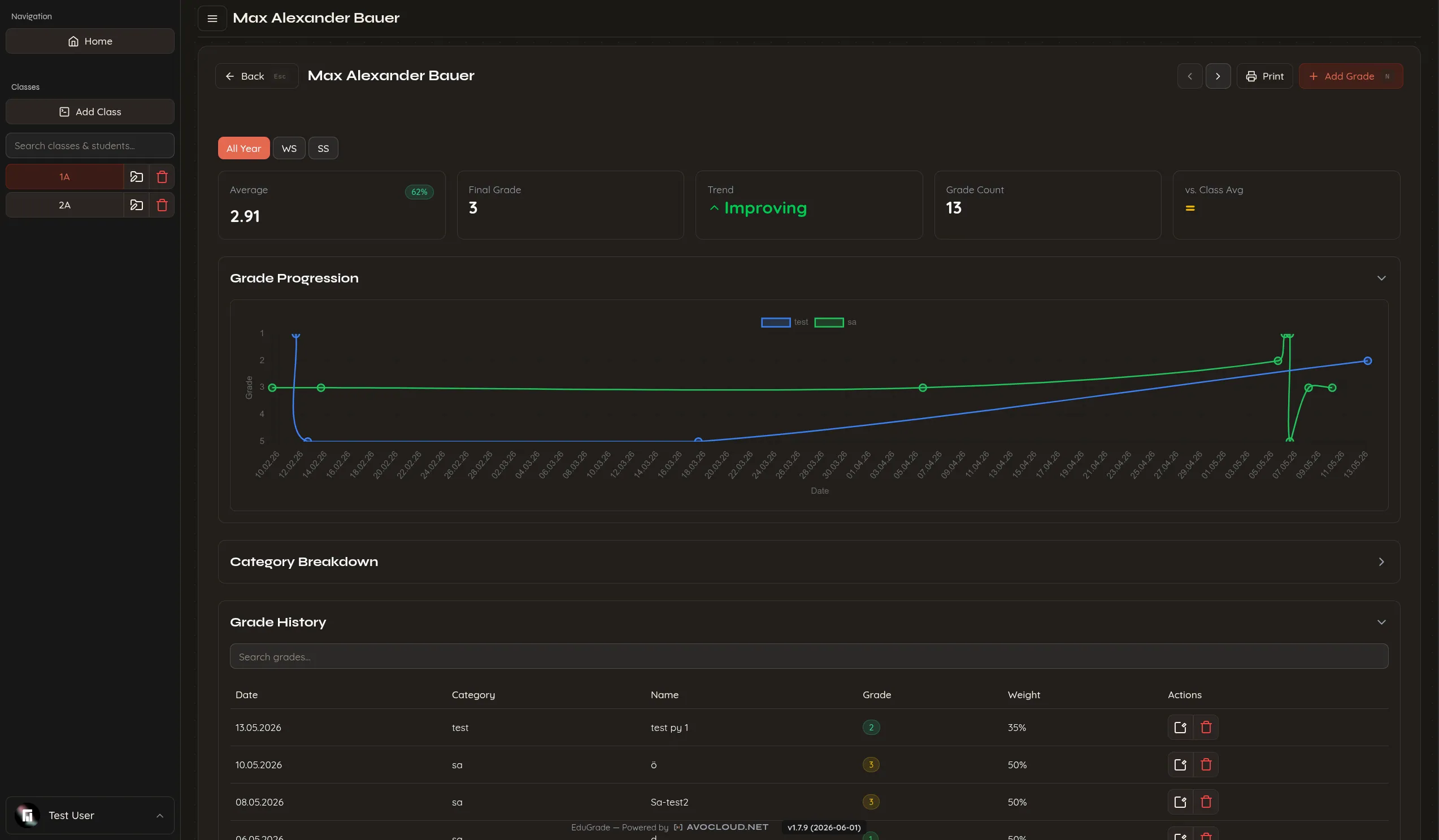Edit the 13.05.2026 test grade
The width and height of the screenshot is (1439, 840).
pyautogui.click(x=1180, y=728)
